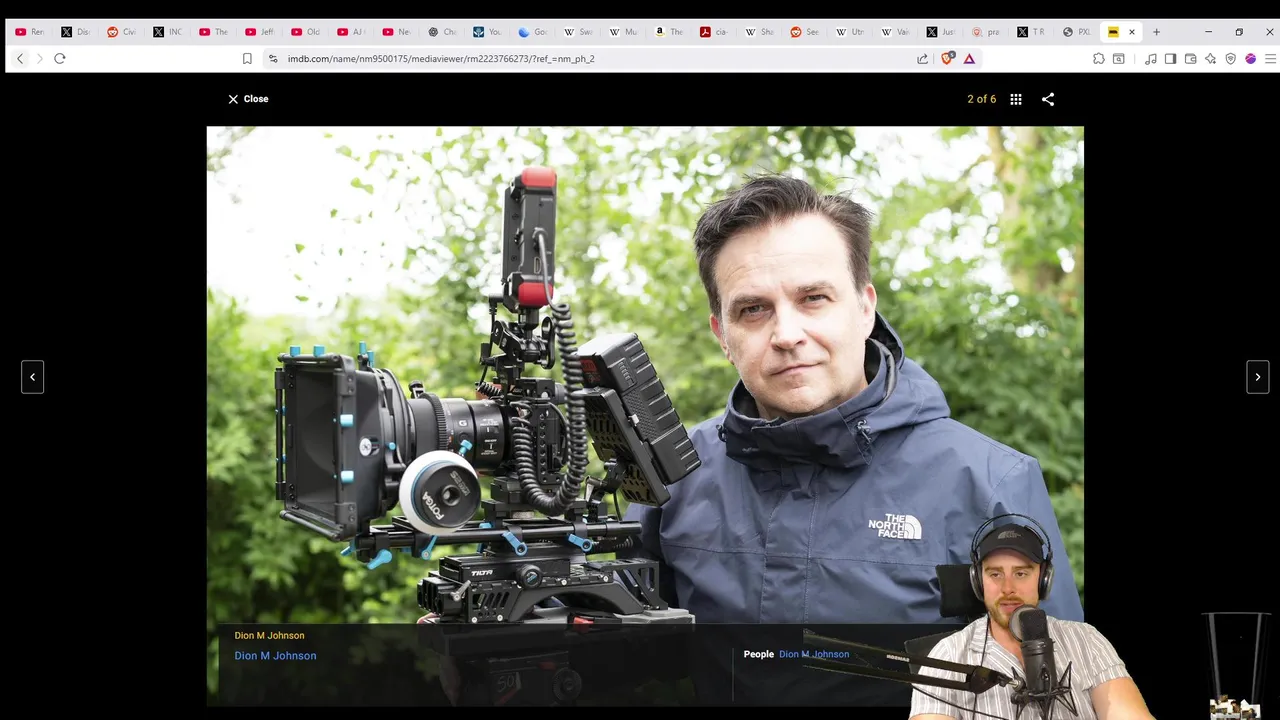The width and height of the screenshot is (1280, 720).
Task: Switch to the PDF 'cia-' tab
Action: pyautogui.click(x=714, y=32)
